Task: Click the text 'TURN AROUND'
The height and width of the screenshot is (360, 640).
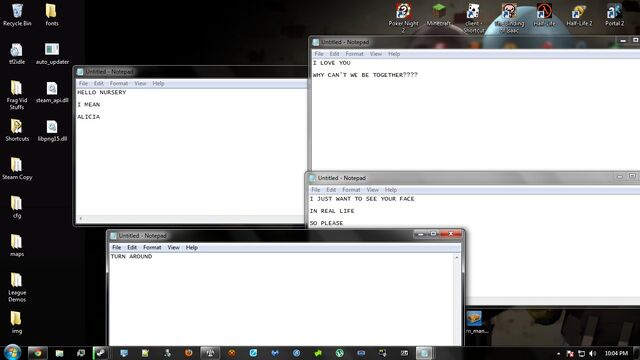Action: click(x=131, y=256)
